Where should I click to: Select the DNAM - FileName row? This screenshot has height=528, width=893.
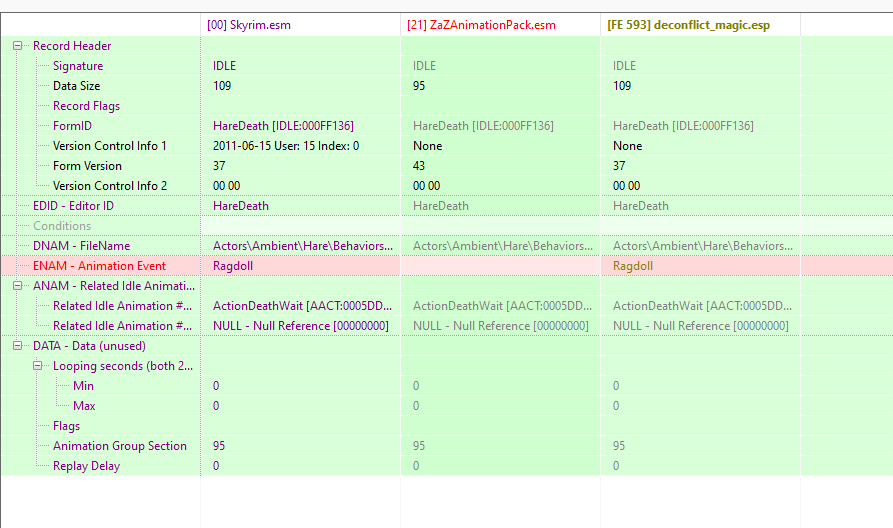(81, 245)
